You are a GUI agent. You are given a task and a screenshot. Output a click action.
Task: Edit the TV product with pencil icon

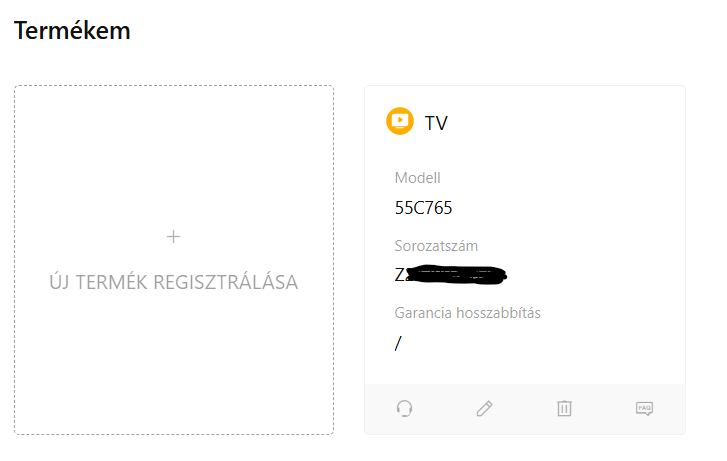(484, 409)
